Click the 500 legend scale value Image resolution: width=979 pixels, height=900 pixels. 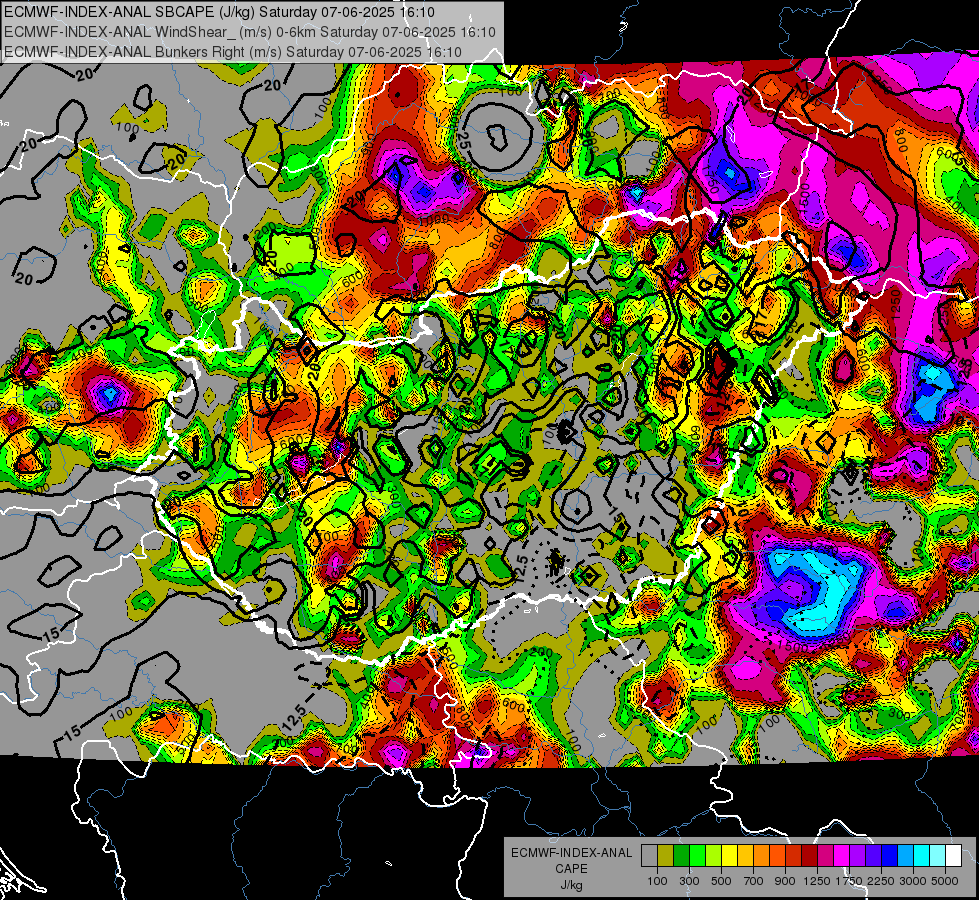[721, 881]
